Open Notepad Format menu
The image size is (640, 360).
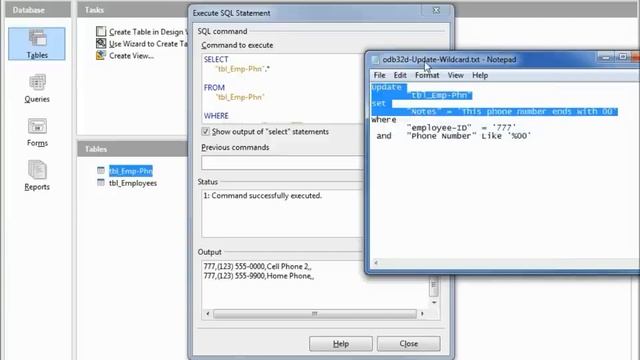pos(427,75)
